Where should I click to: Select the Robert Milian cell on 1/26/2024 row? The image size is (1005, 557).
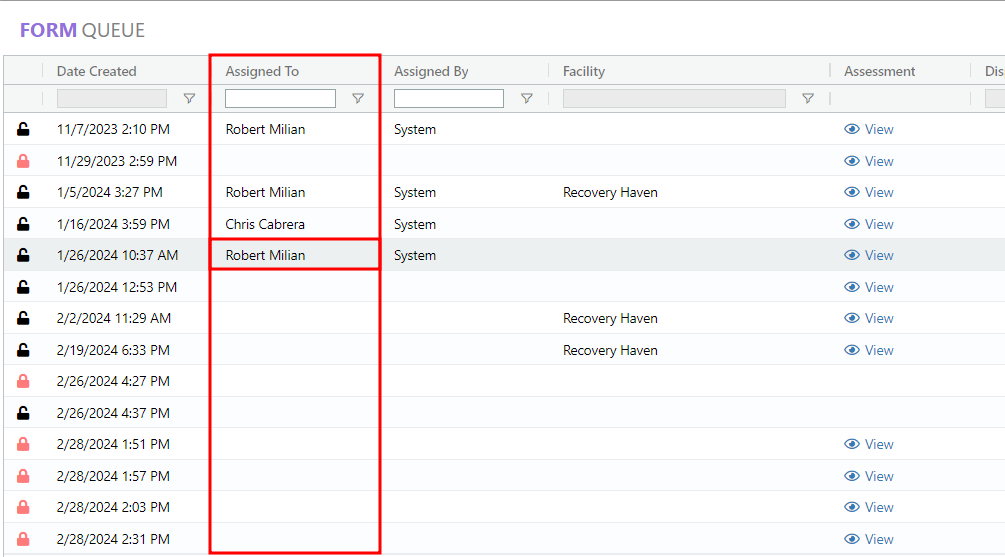pyautogui.click(x=266, y=255)
